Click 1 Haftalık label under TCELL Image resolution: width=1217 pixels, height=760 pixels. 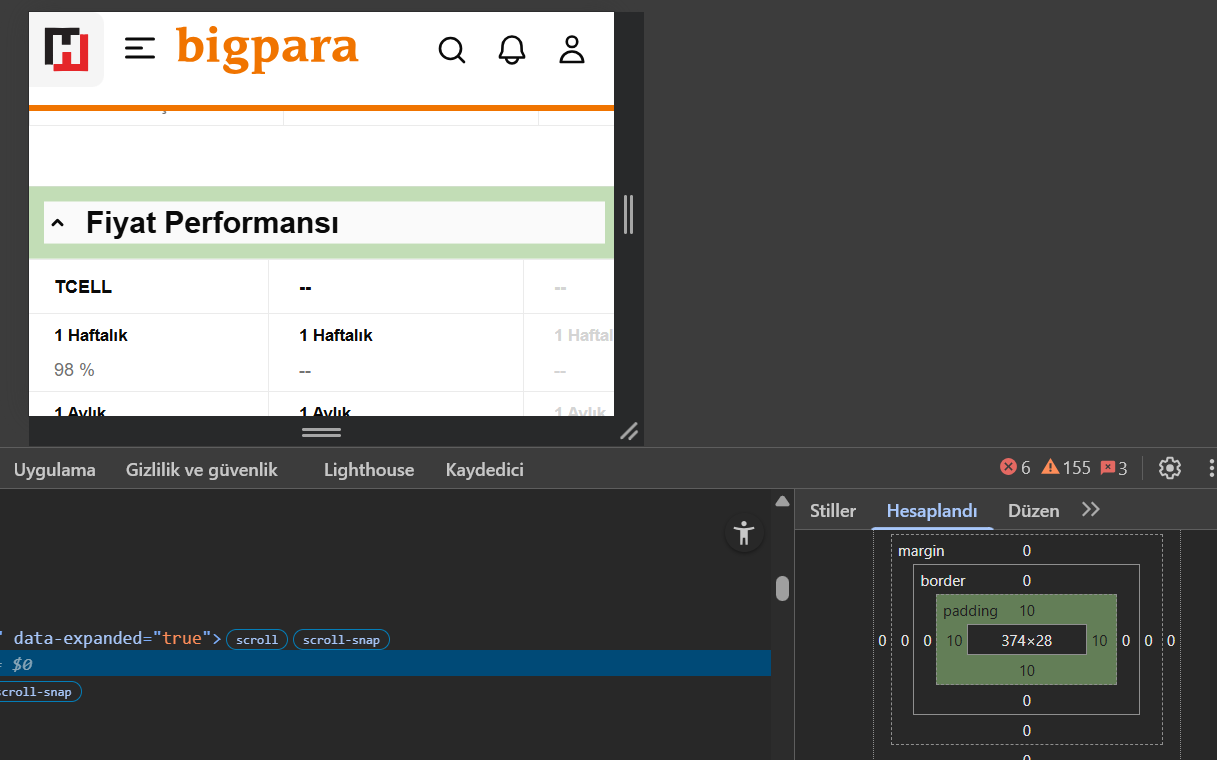click(x=91, y=335)
